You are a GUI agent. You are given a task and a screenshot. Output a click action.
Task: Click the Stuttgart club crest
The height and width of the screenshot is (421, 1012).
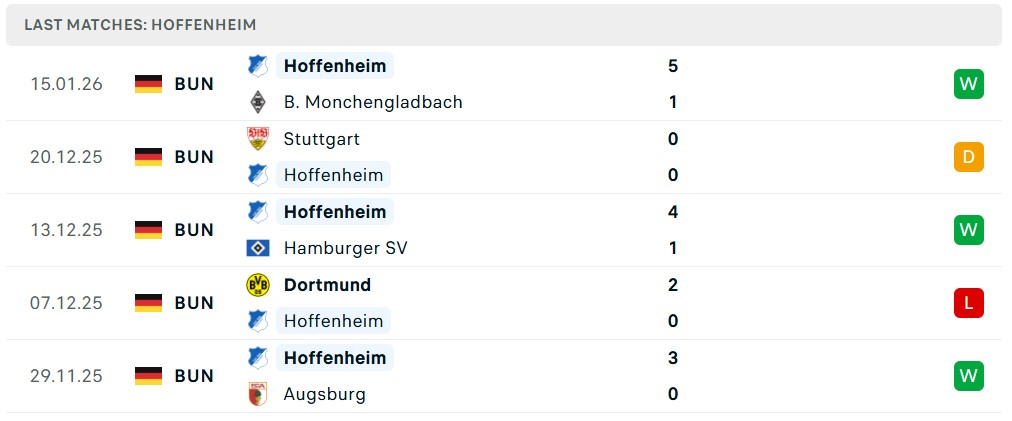(x=258, y=139)
